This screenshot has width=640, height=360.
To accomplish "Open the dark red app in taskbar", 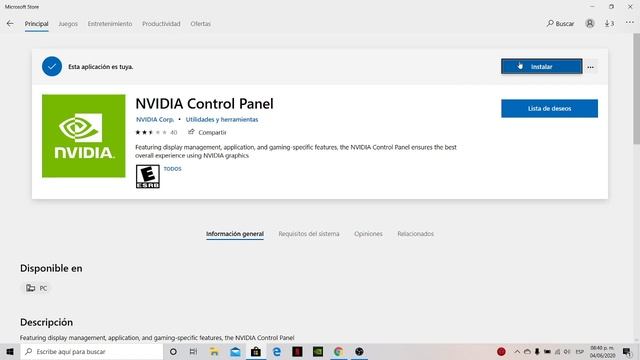I will point(297,351).
